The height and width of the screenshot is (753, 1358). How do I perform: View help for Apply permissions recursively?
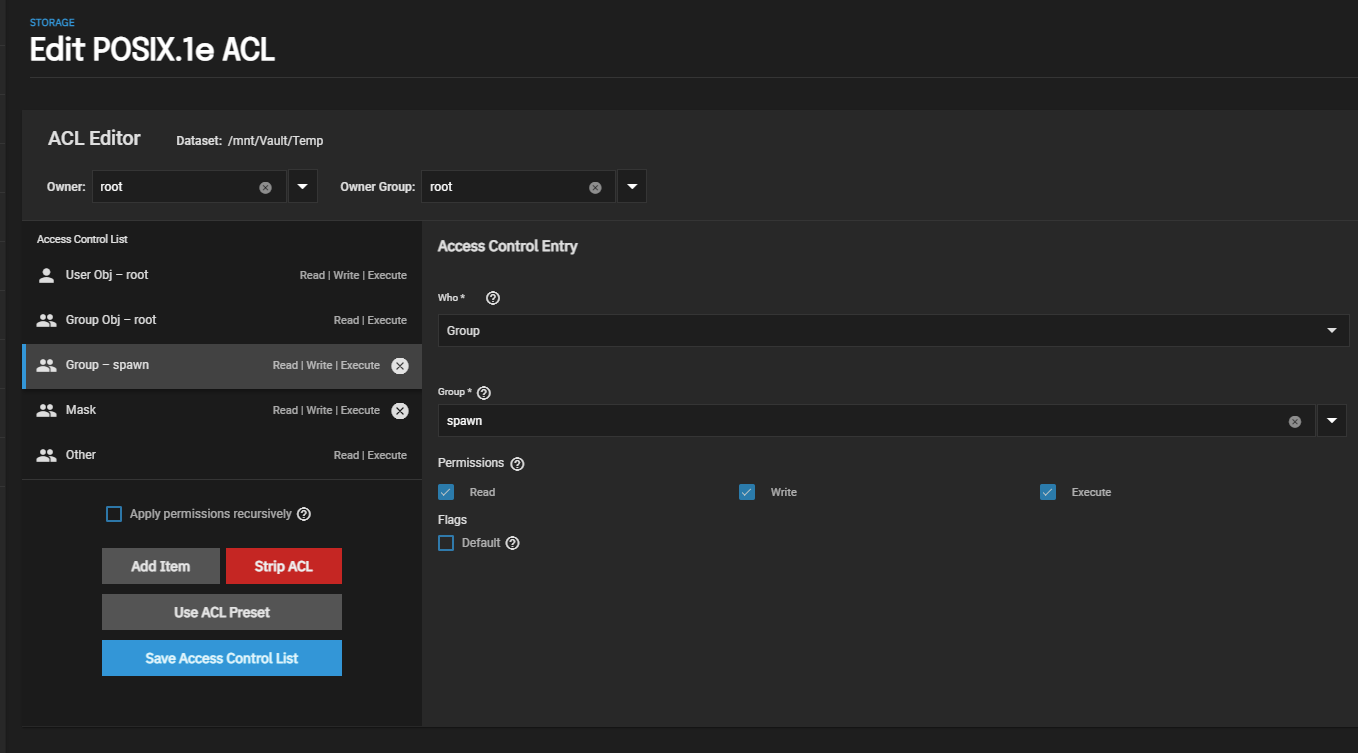304,514
